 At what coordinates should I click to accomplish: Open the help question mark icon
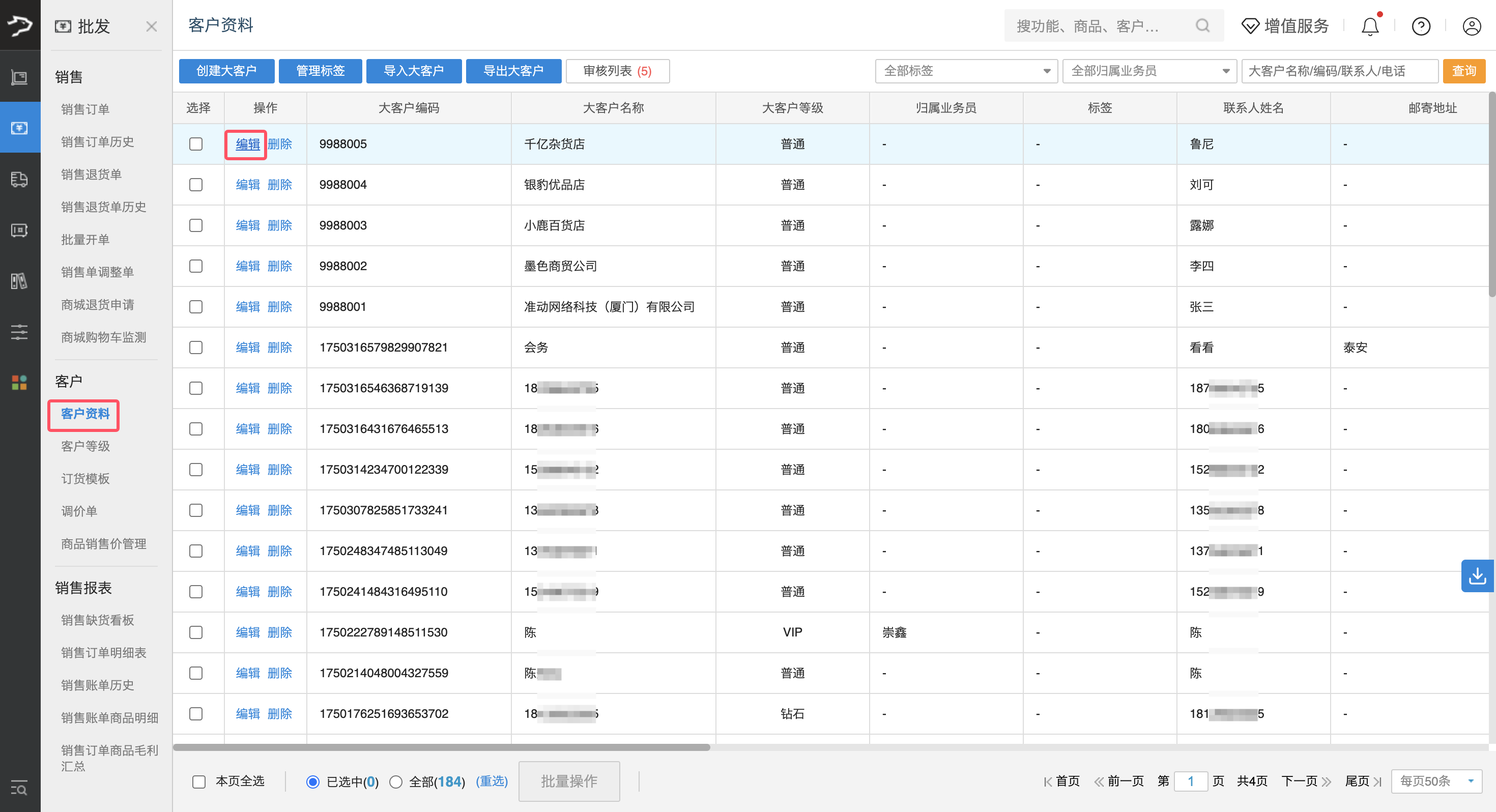coord(1421,25)
